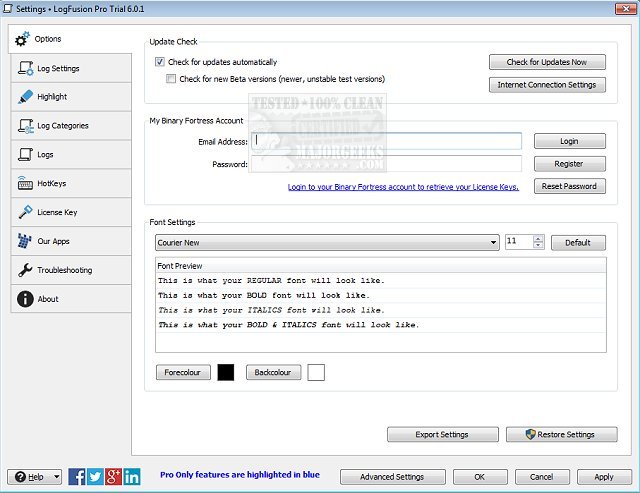Screen dimensions: 640x493
Task: Open the About tab
Action: 71,299
